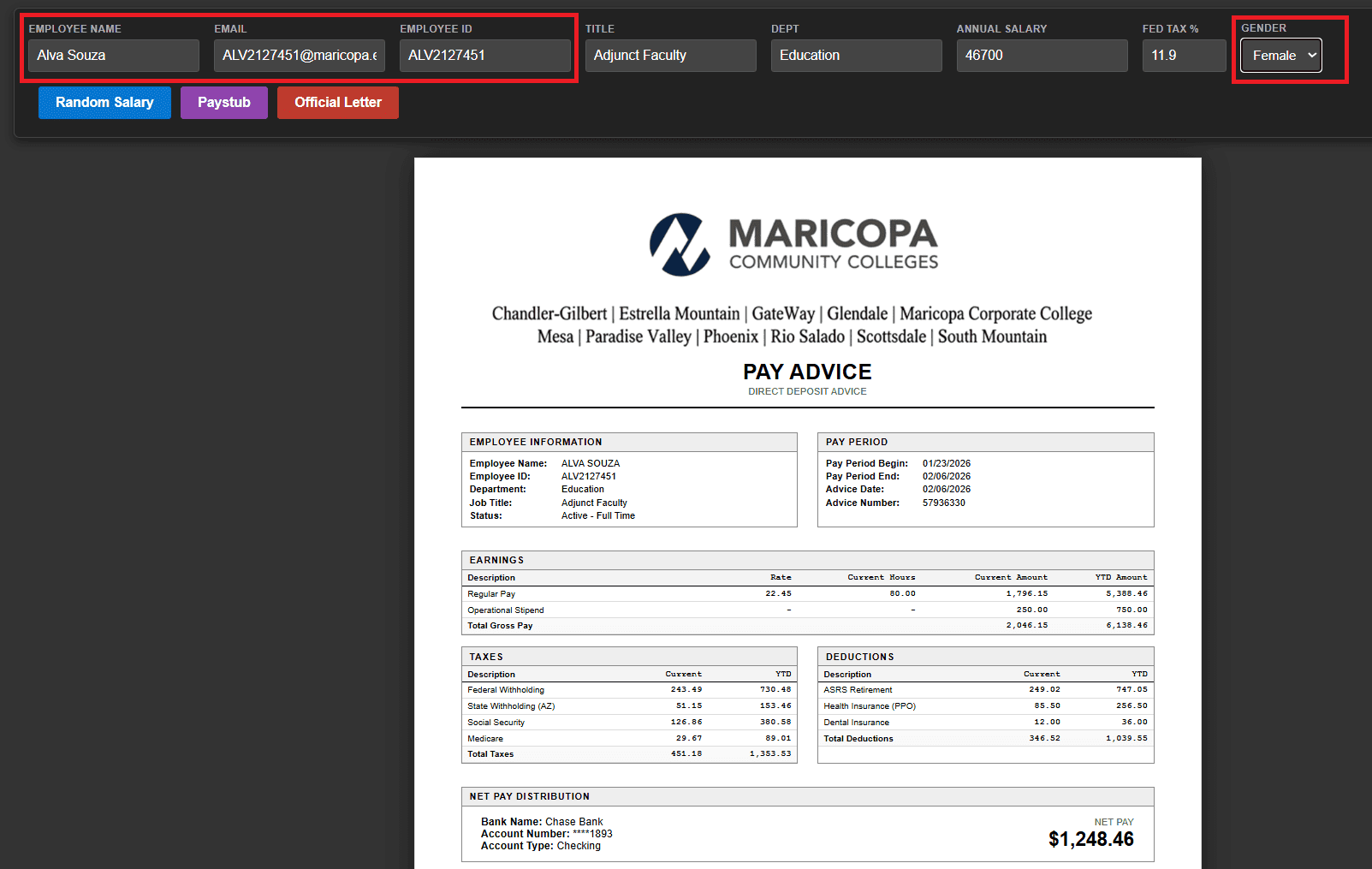This screenshot has height=869, width=1372.
Task: Select the Fed Tax % input
Action: 1183,56
